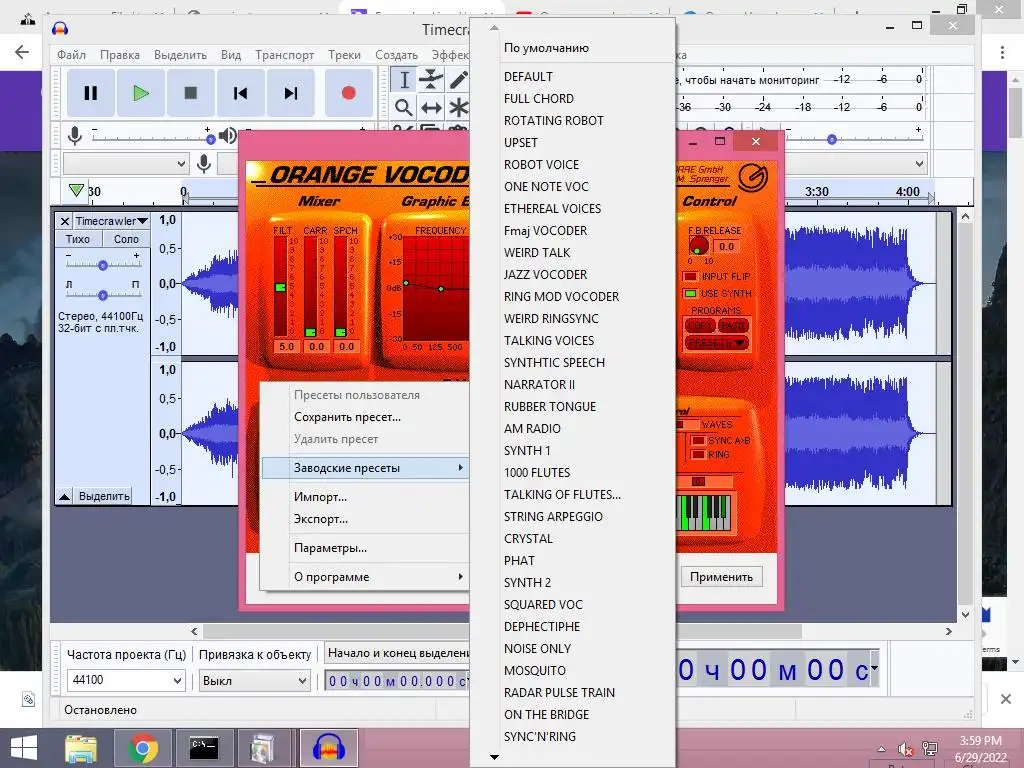Screen dimensions: 1024x768
Task: Click the Orange Vocoder logo icon
Action: (753, 176)
